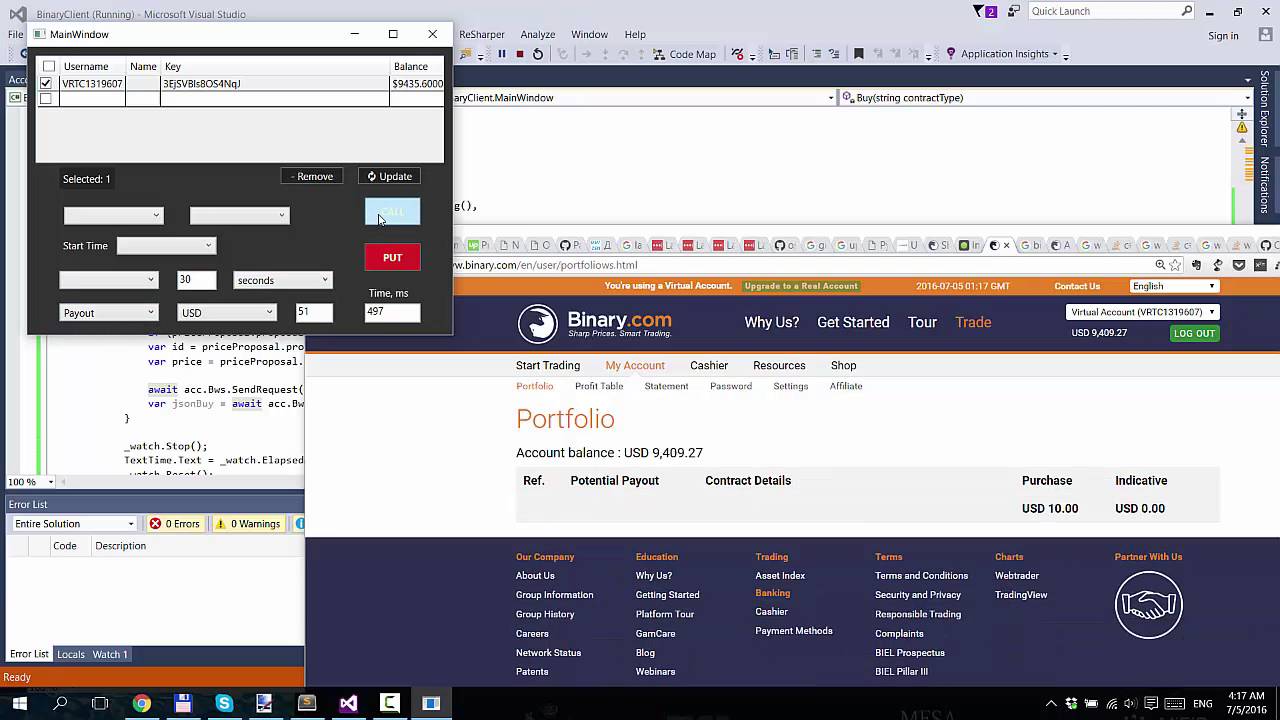Open the Cashier menu on Binary.com
The width and height of the screenshot is (1280, 720).
tap(709, 365)
